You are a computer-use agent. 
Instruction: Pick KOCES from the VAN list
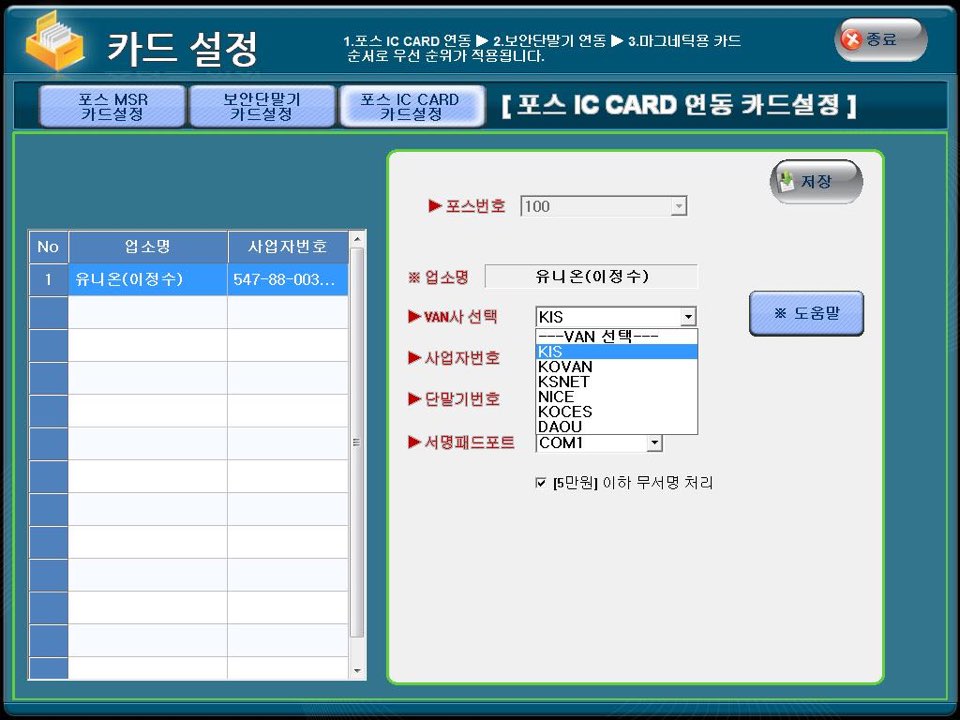tap(565, 412)
